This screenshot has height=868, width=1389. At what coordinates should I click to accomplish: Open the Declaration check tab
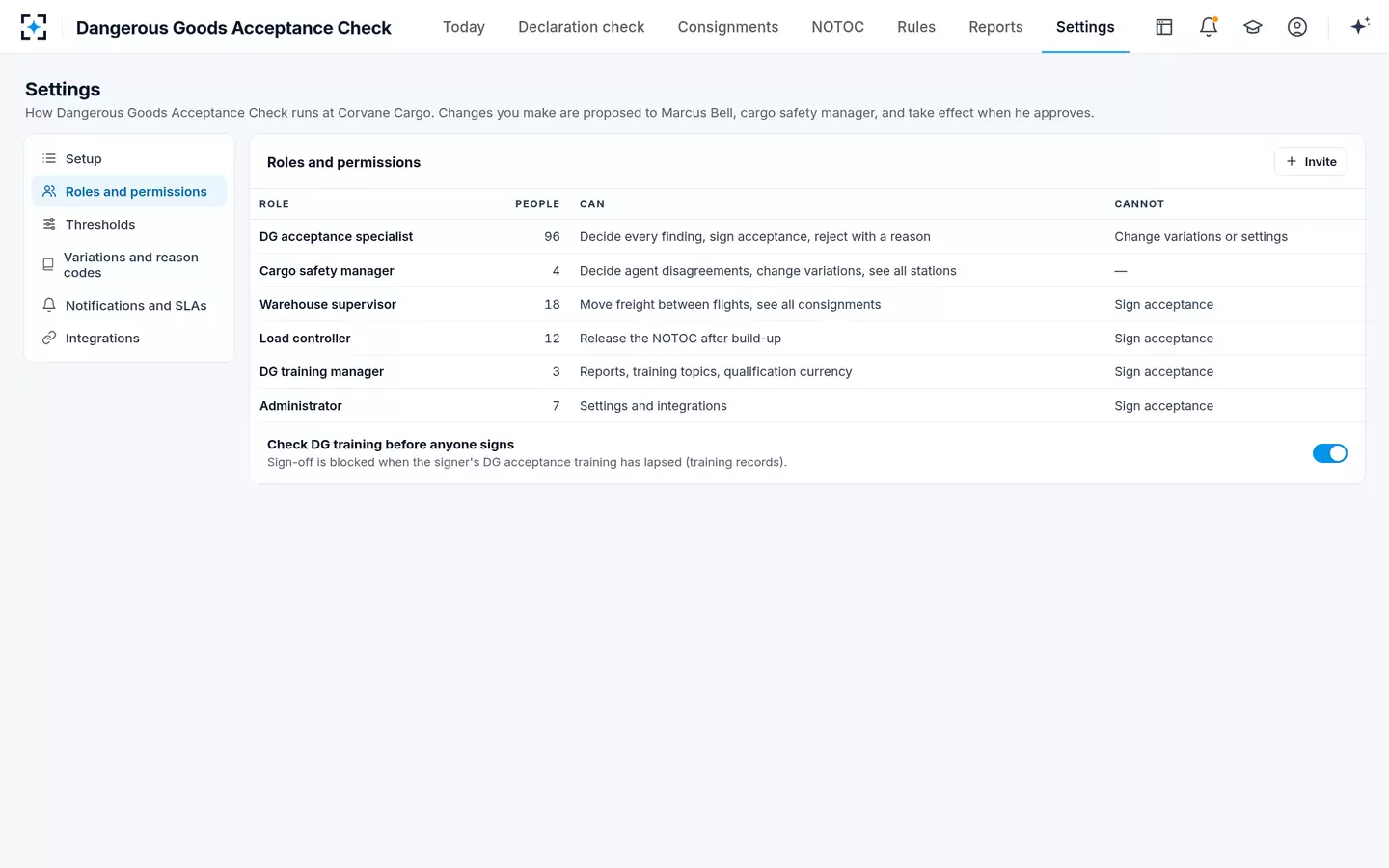coord(581,27)
